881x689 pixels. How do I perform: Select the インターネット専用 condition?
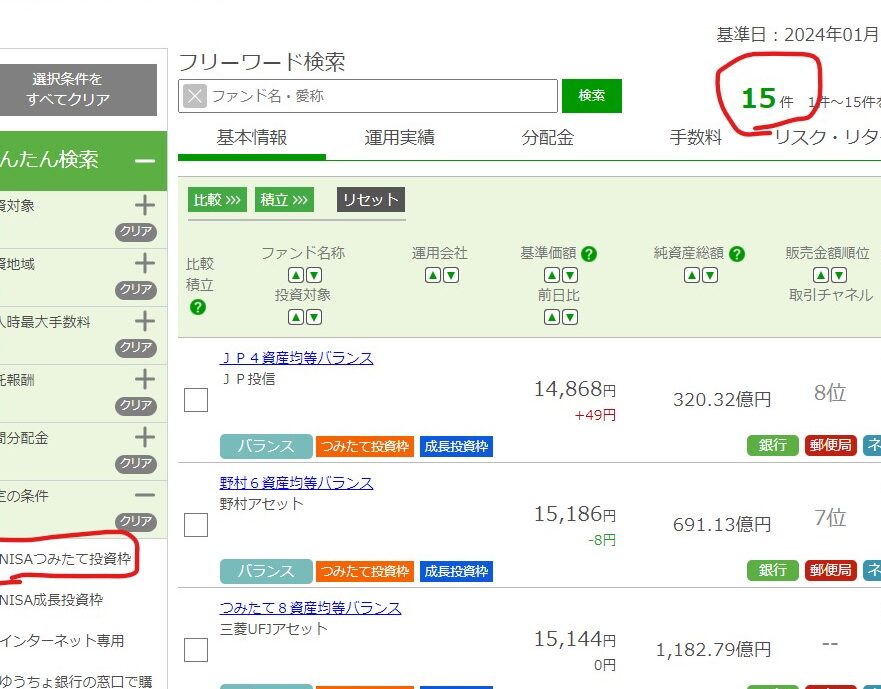[62, 641]
